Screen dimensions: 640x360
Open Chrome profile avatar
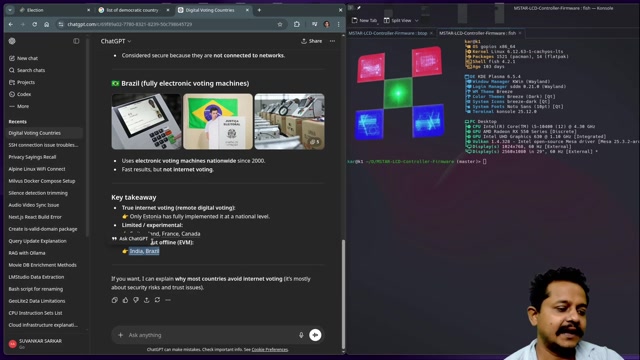[327, 24]
